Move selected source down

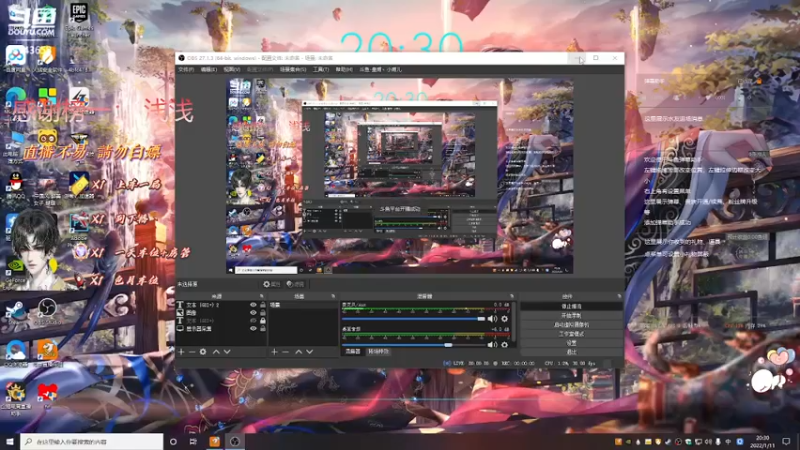pos(227,352)
